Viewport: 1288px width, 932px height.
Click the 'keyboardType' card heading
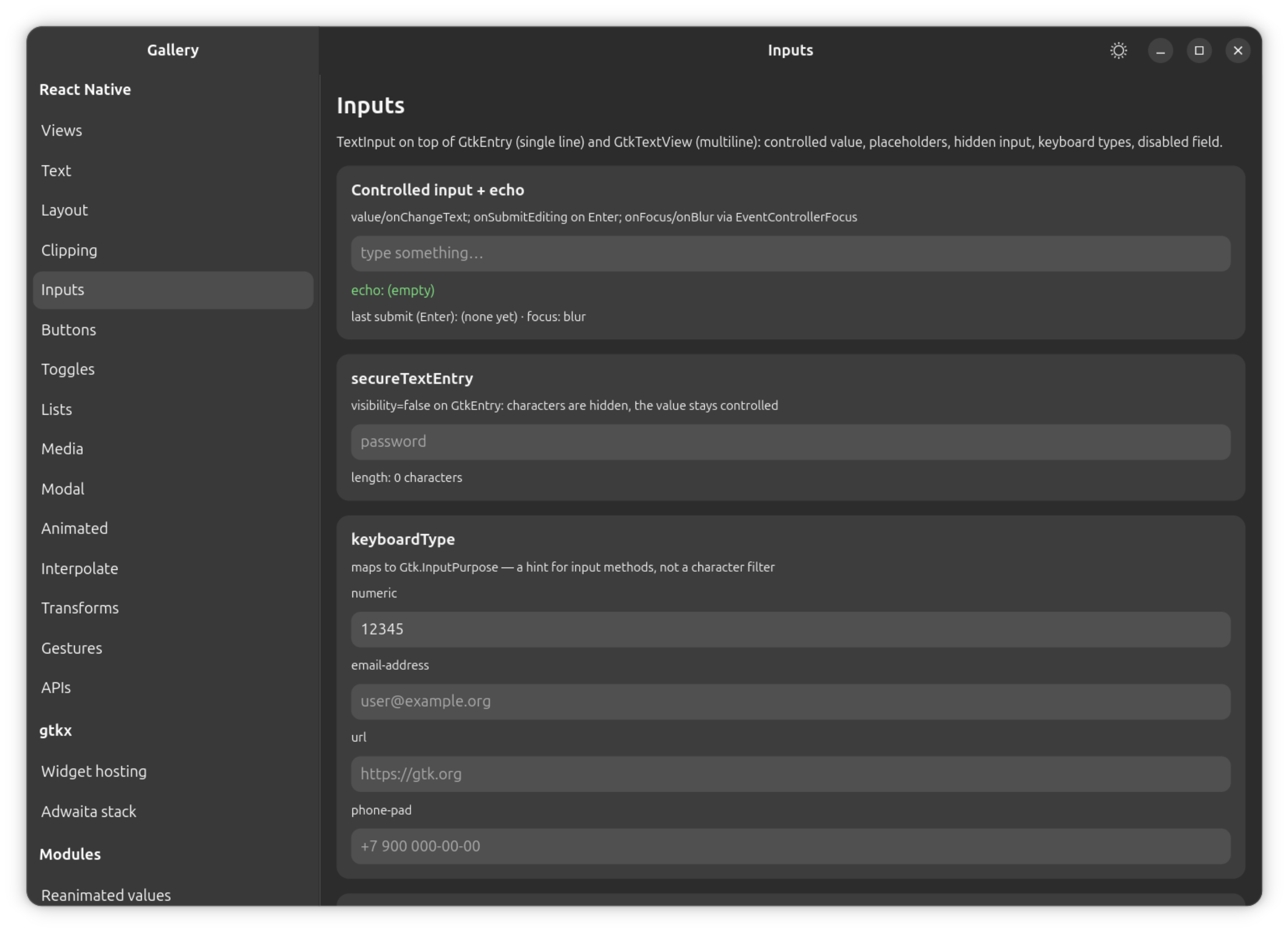pyautogui.click(x=403, y=539)
